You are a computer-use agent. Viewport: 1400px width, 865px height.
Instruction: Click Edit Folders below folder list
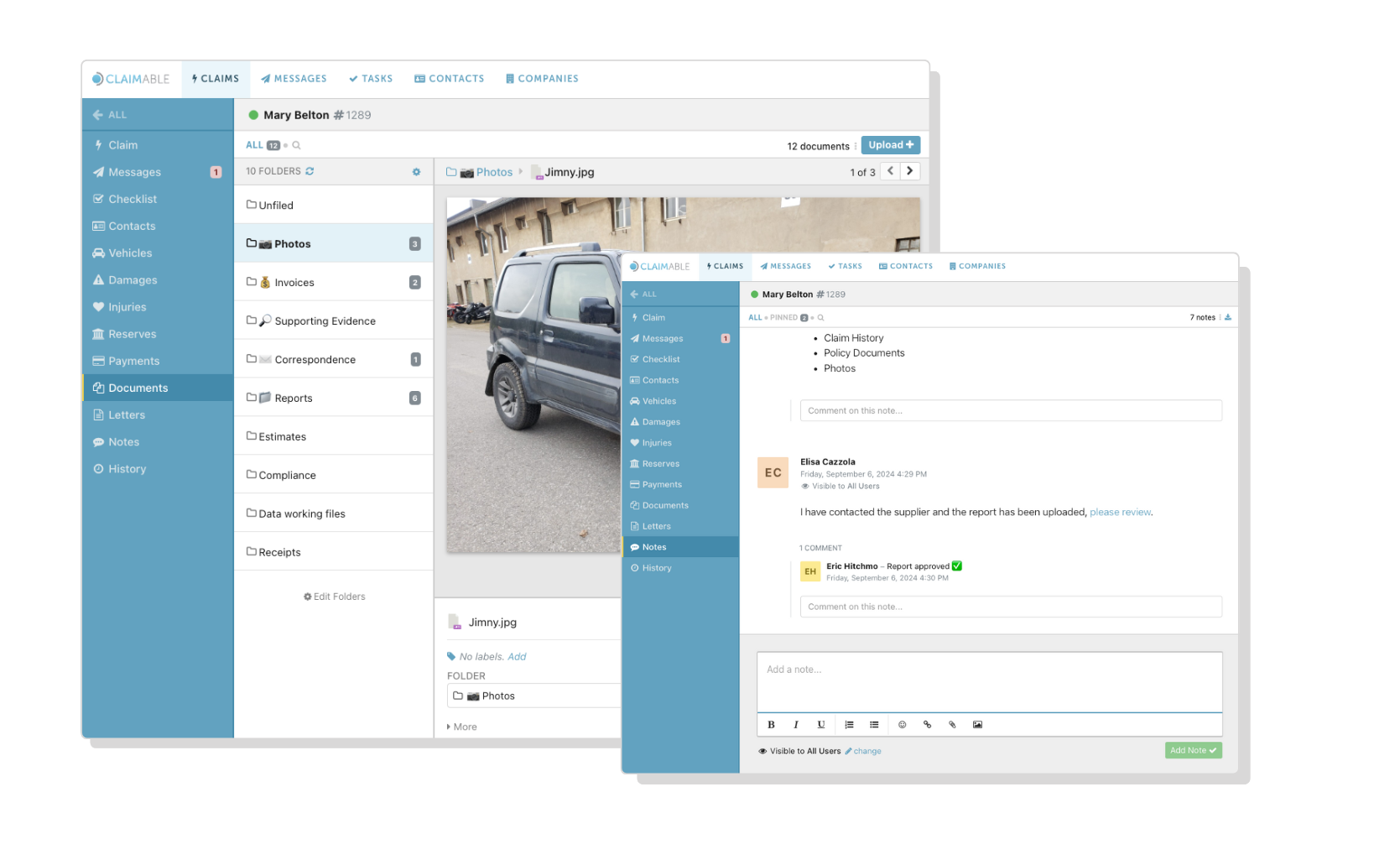click(x=335, y=597)
